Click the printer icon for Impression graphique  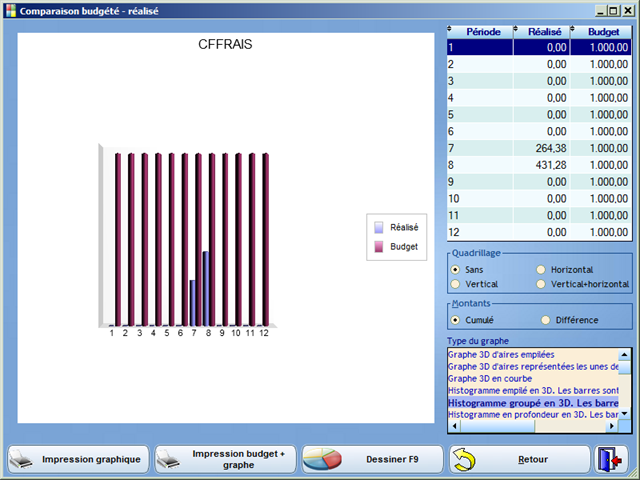coord(22,460)
